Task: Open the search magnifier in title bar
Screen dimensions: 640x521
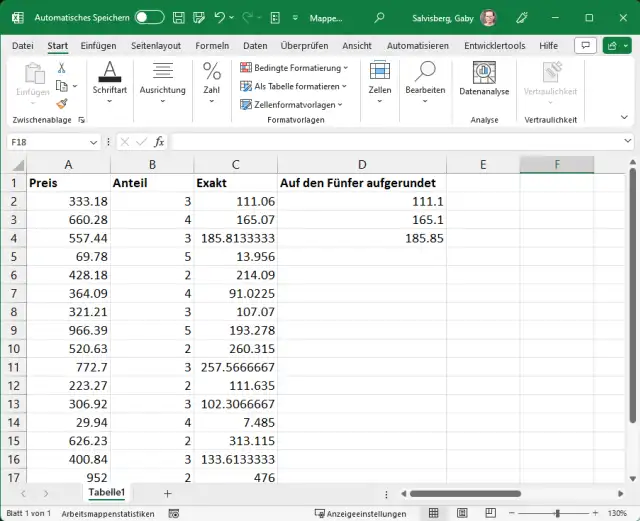Action: point(379,17)
